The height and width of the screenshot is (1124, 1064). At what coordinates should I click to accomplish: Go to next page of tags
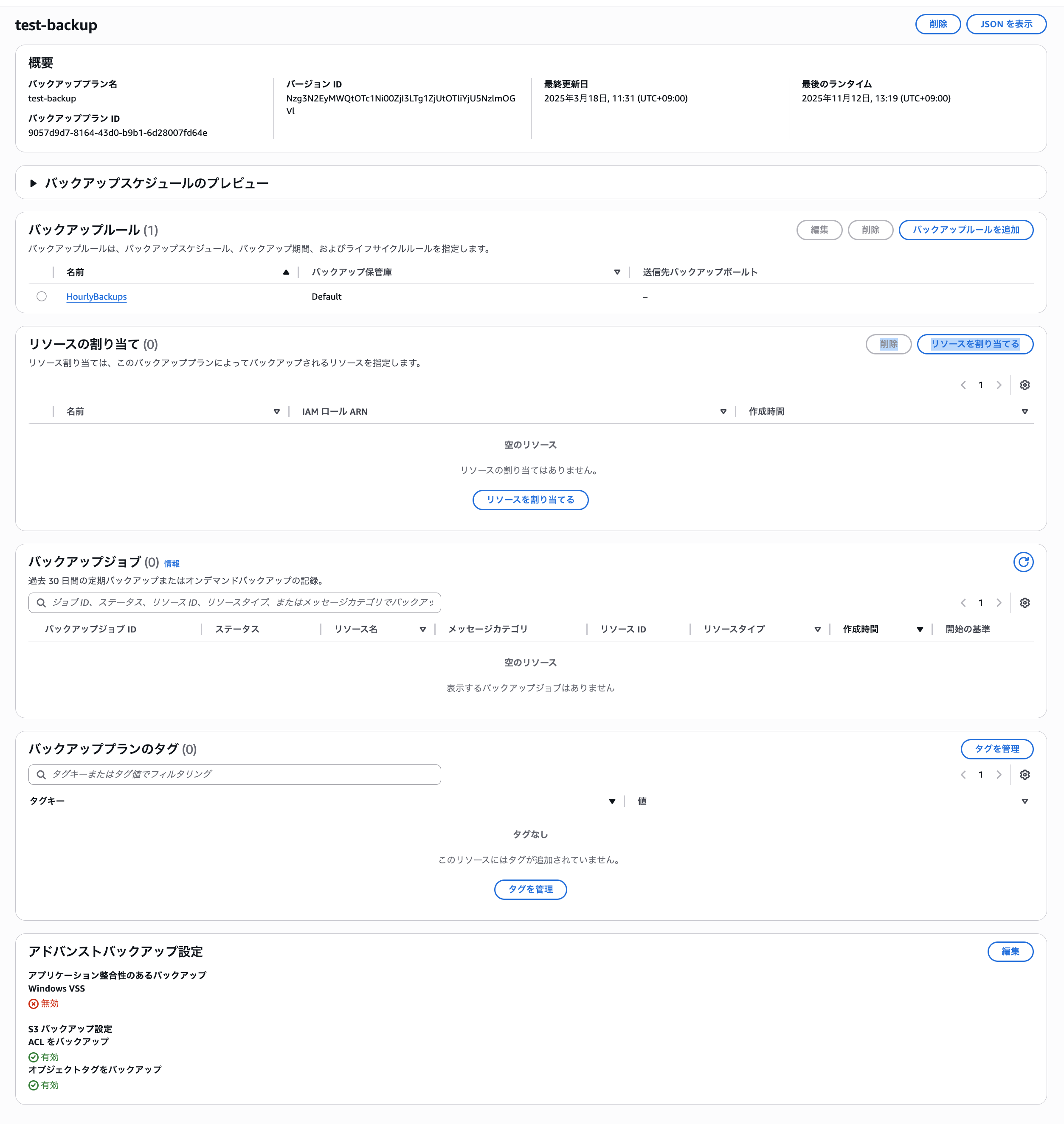click(x=999, y=775)
